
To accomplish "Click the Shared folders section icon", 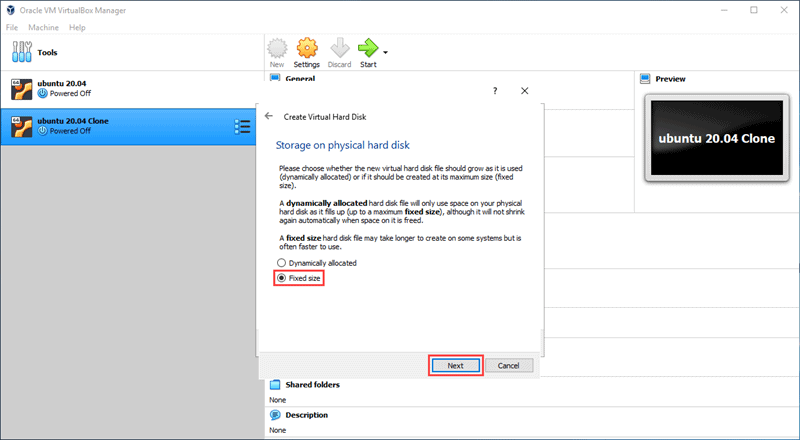I will click(x=275, y=384).
